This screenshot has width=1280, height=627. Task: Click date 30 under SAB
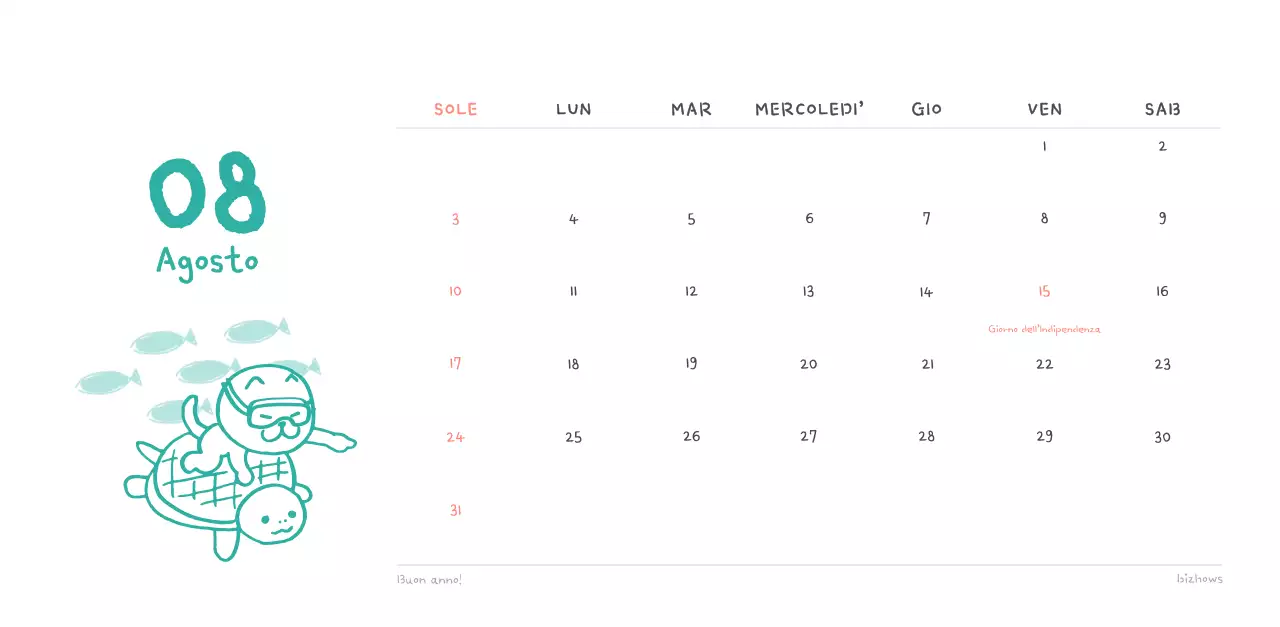point(1162,437)
